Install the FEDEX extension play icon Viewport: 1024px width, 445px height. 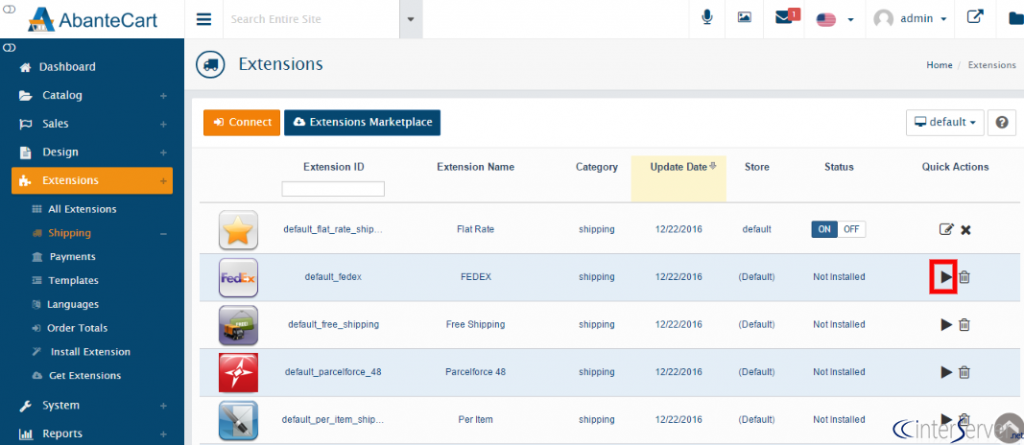click(x=945, y=277)
